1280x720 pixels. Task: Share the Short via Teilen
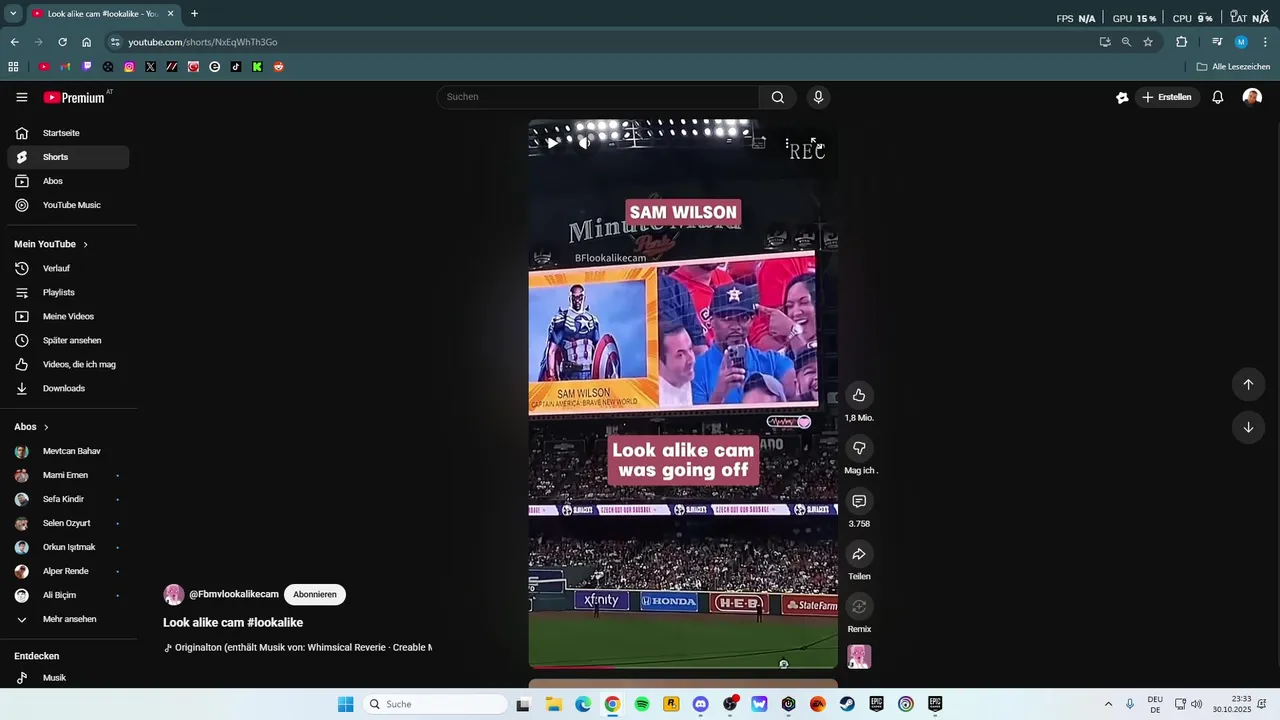[859, 554]
